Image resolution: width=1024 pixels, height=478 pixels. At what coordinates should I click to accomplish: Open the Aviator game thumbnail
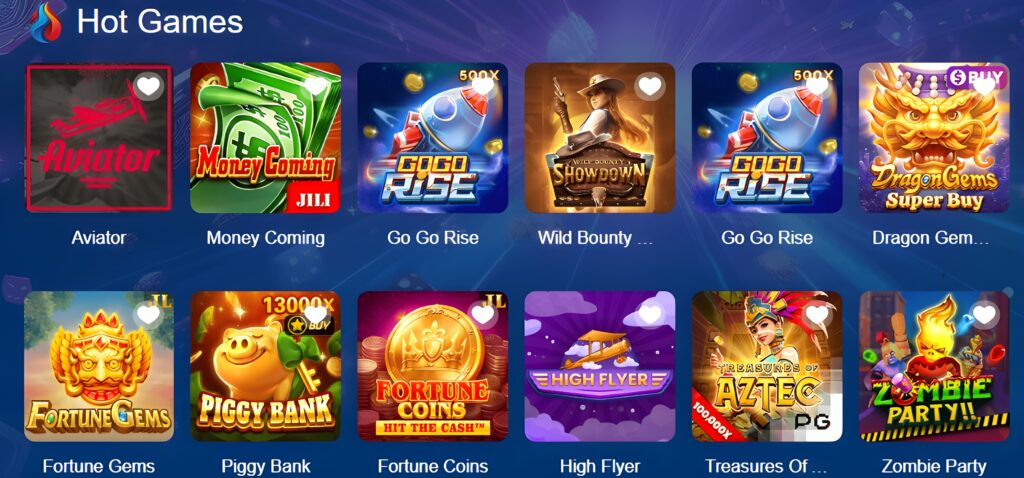click(99, 138)
